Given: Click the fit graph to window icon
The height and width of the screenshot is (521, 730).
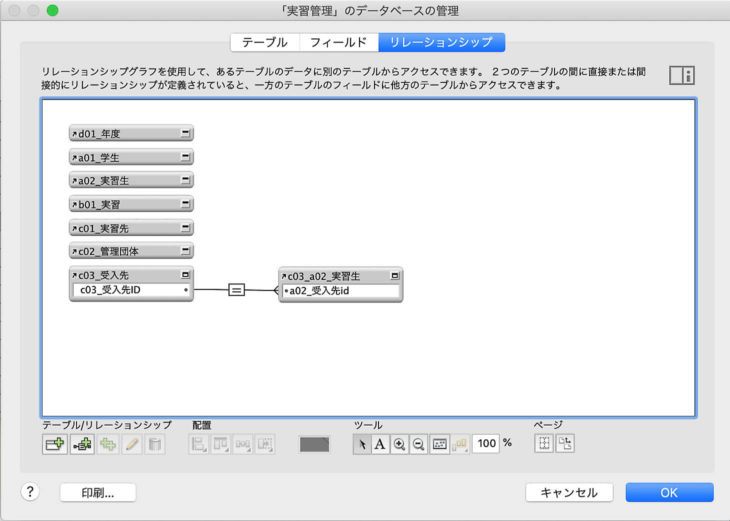Looking at the screenshot, I should pos(439,444).
